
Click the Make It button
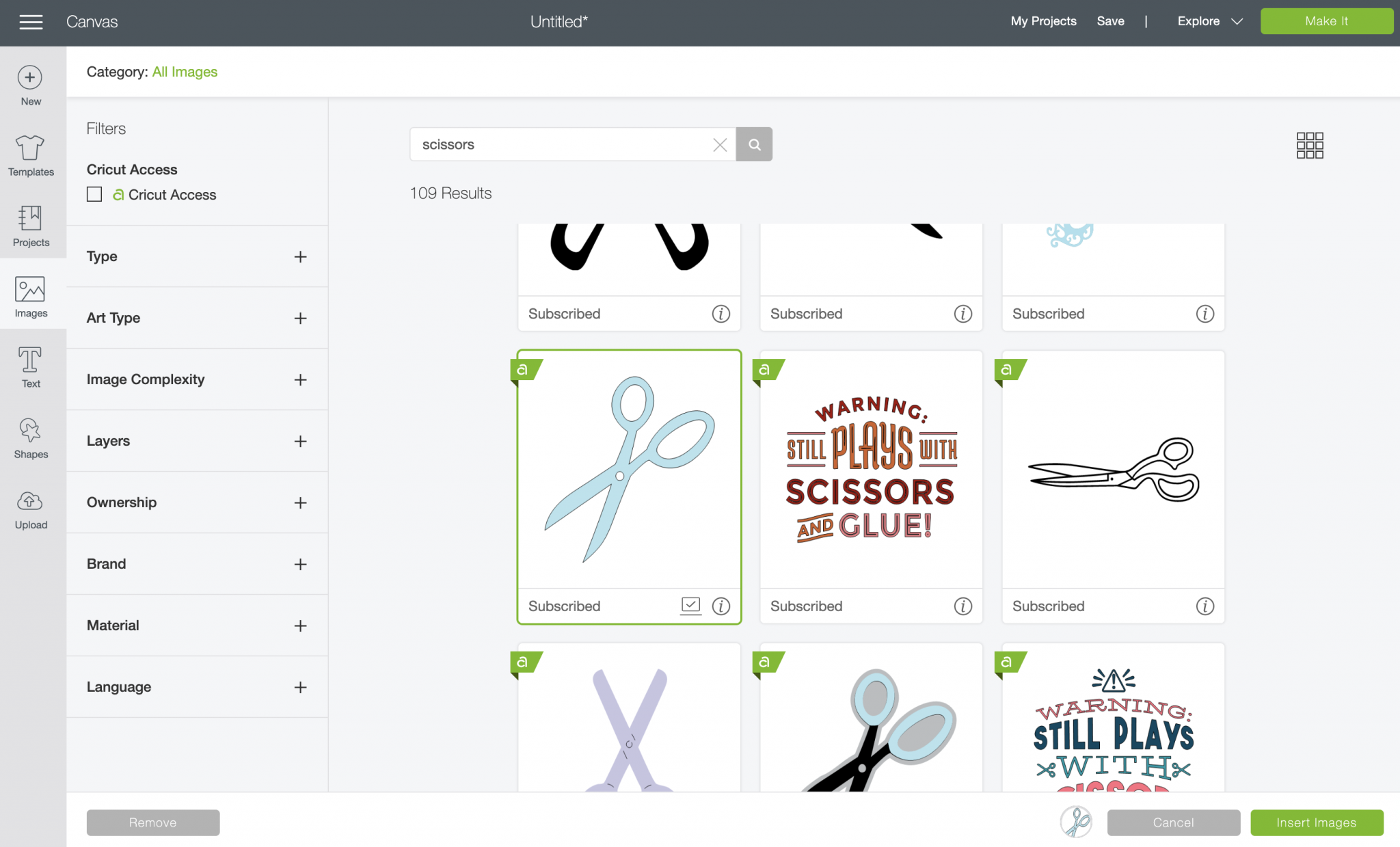coord(1326,21)
